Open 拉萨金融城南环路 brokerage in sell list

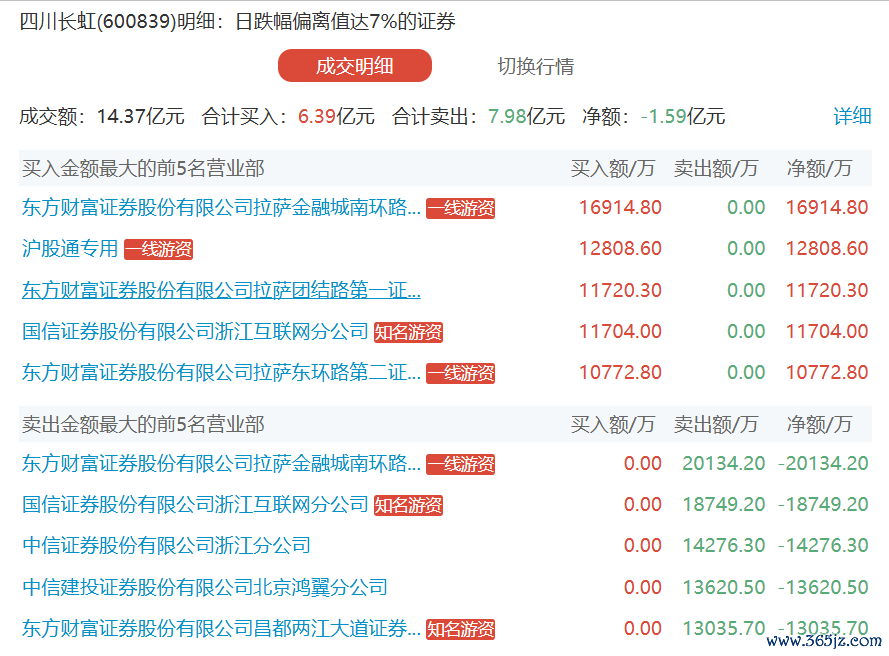[221, 464]
